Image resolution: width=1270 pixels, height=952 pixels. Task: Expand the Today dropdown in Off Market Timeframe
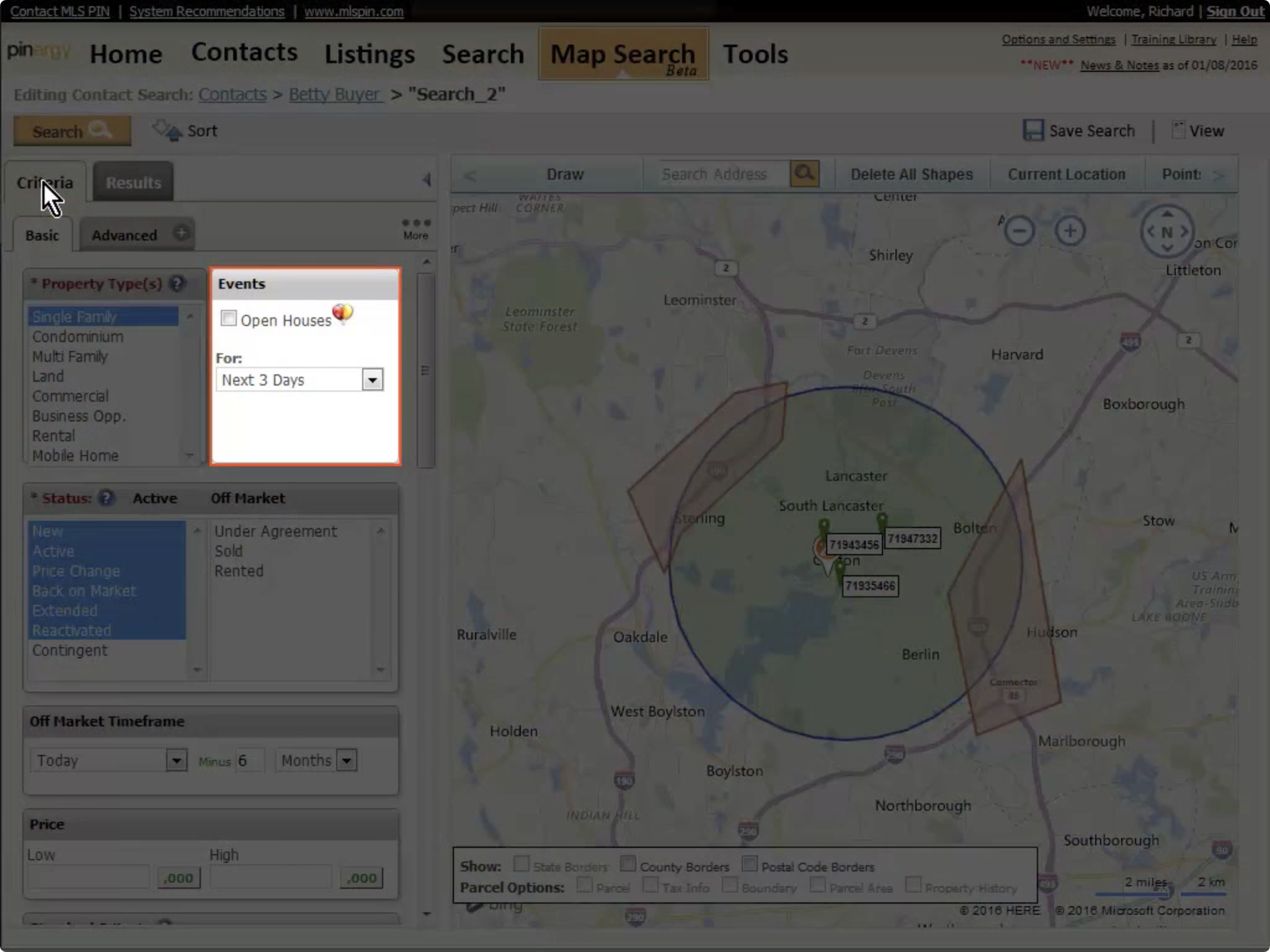point(176,760)
